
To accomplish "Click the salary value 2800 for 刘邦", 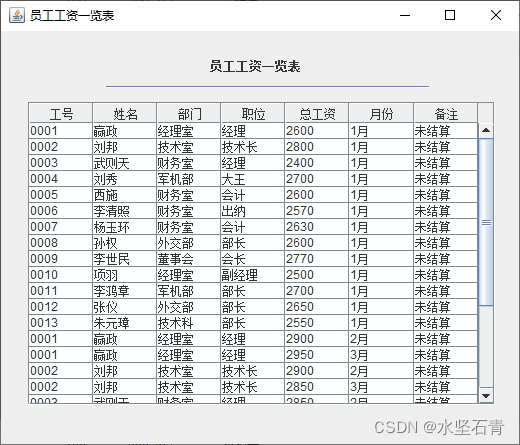I will [317, 147].
